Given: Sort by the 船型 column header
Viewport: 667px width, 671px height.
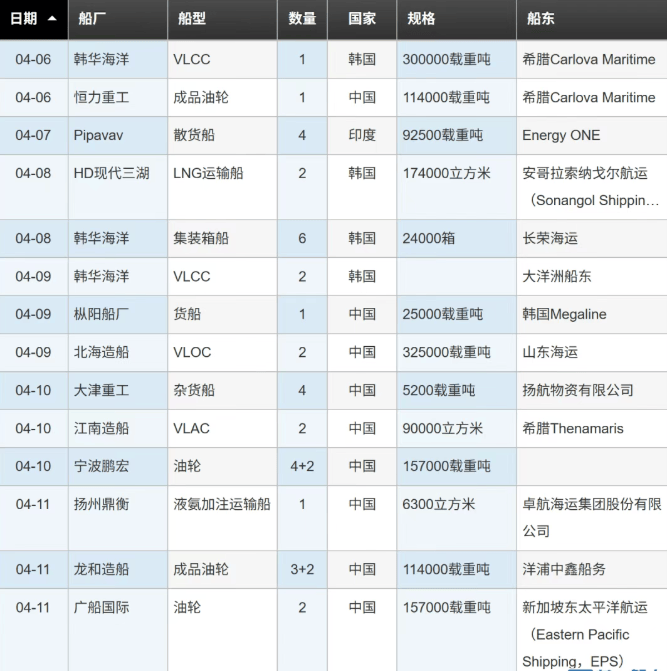Looking at the screenshot, I should [x=192, y=19].
